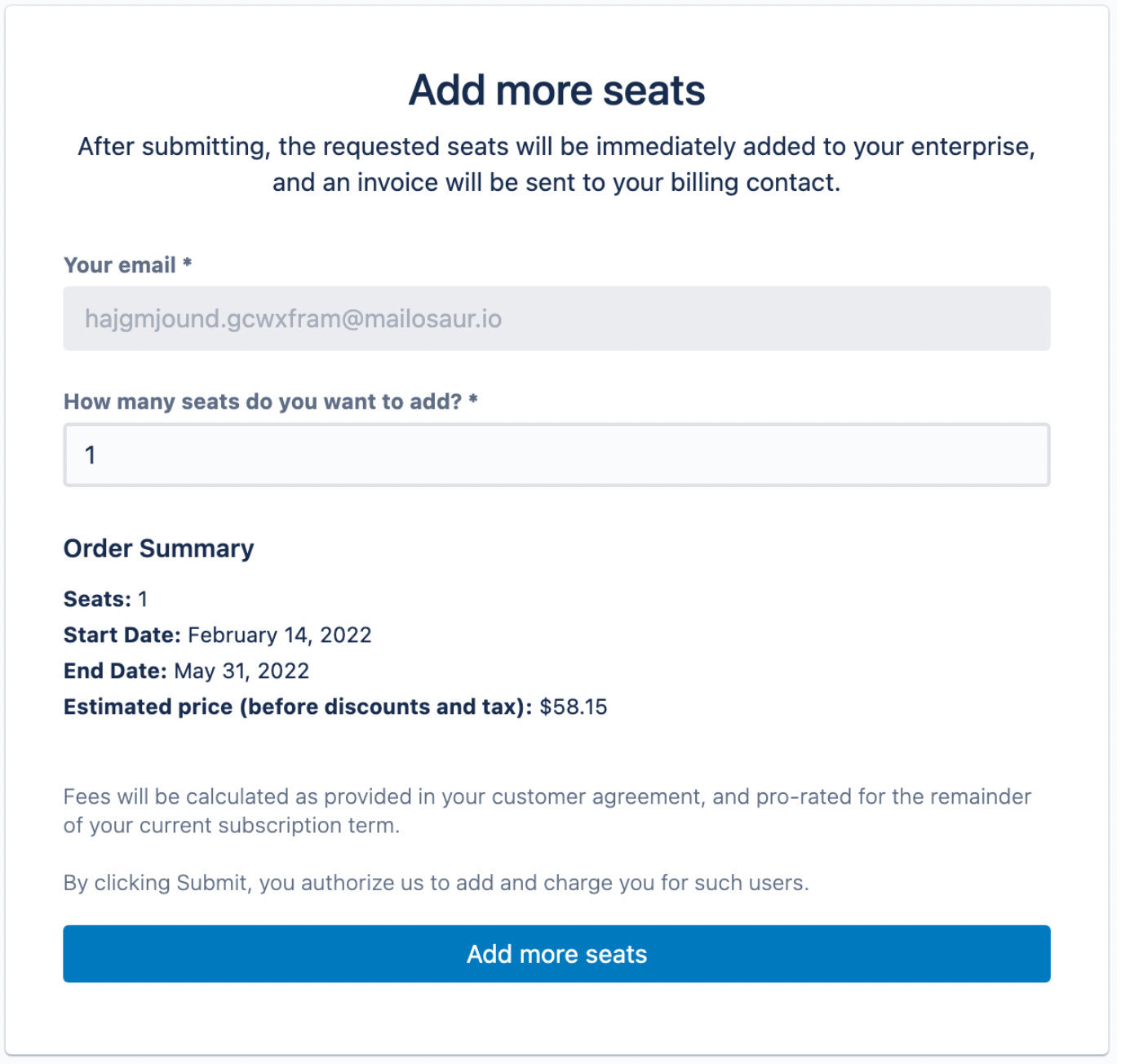The image size is (1121, 1064).
Task: Focus the seats quantity input field
Action: [556, 455]
